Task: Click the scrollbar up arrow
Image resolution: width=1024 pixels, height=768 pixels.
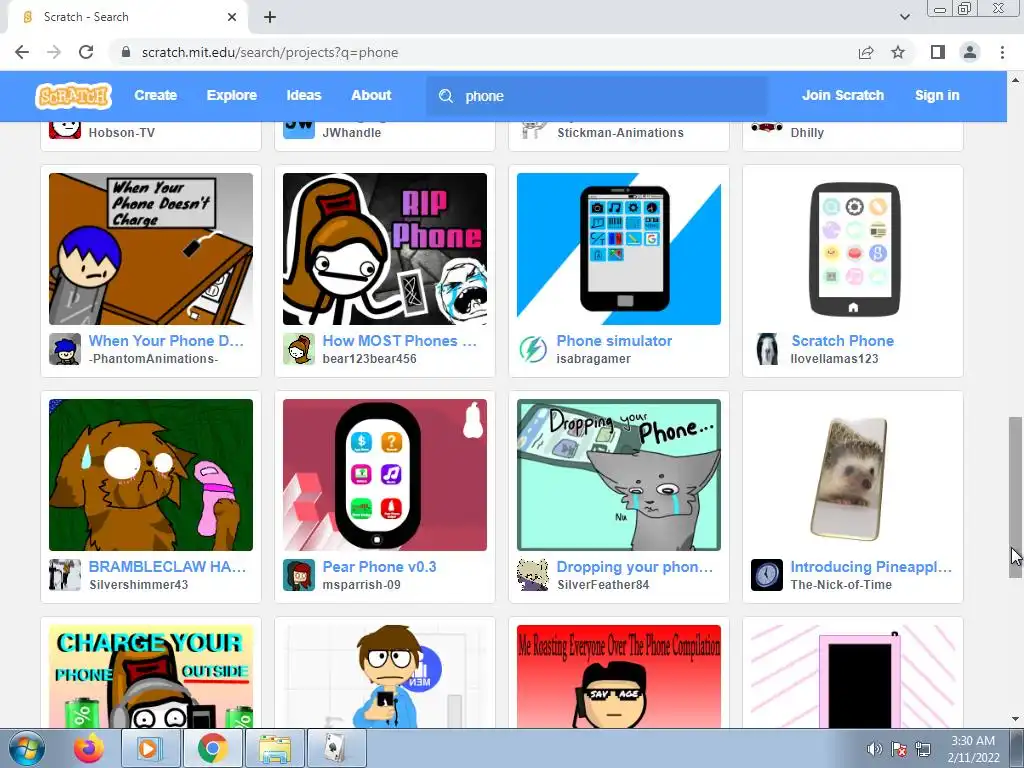Action: click(x=1015, y=80)
